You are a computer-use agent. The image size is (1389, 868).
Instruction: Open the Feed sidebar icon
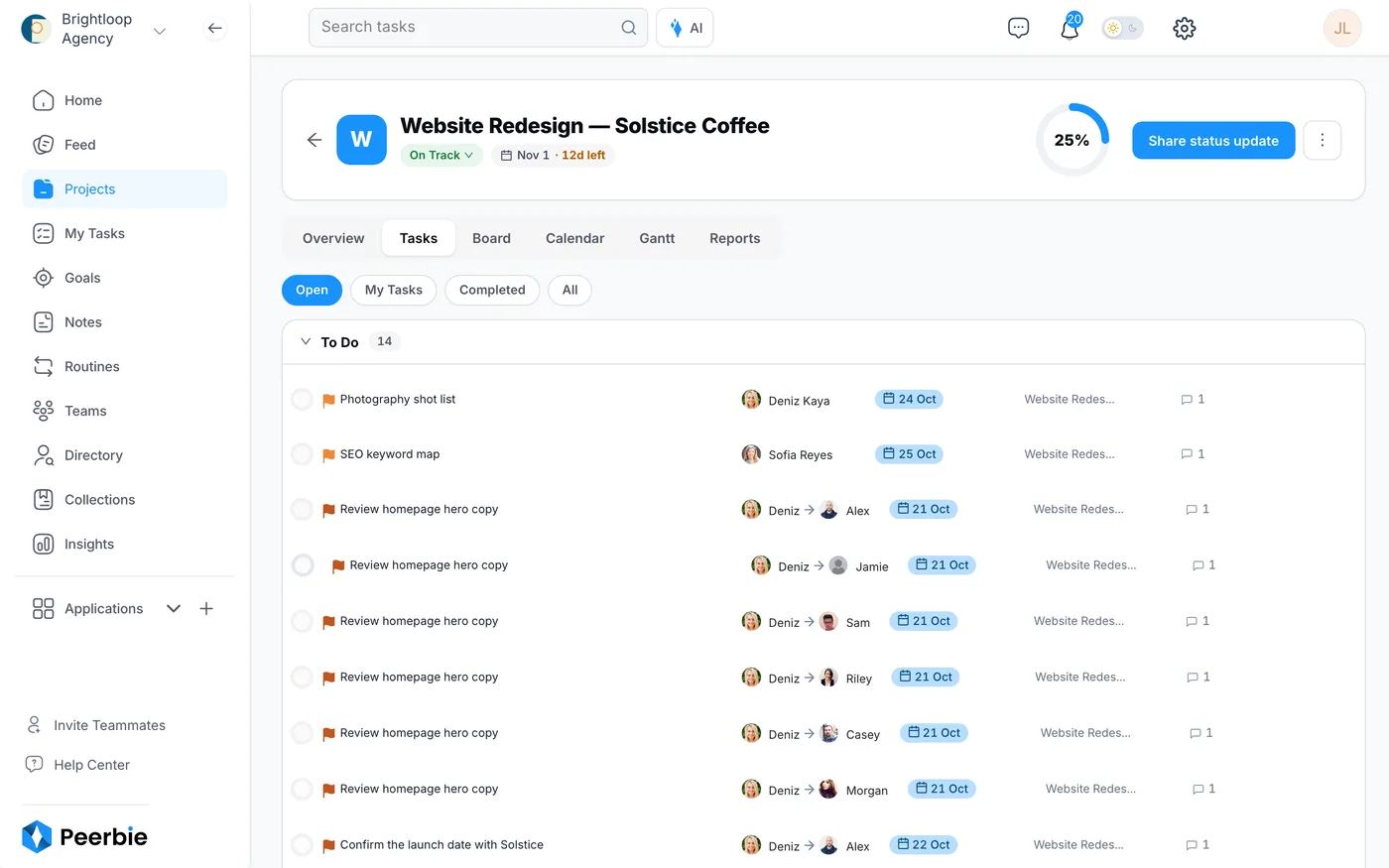(44, 145)
